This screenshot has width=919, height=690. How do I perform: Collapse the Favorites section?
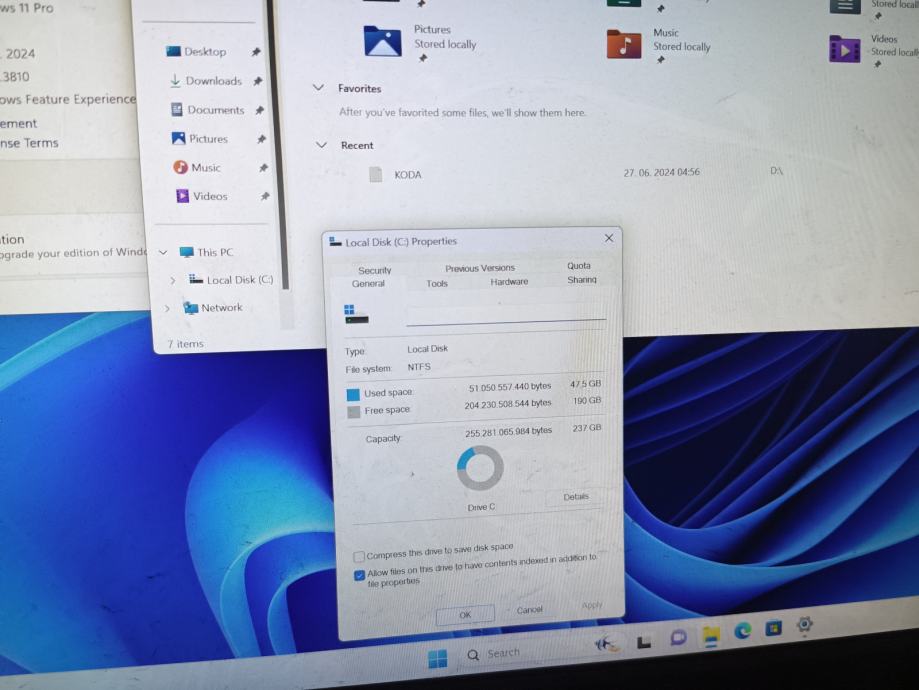click(319, 88)
